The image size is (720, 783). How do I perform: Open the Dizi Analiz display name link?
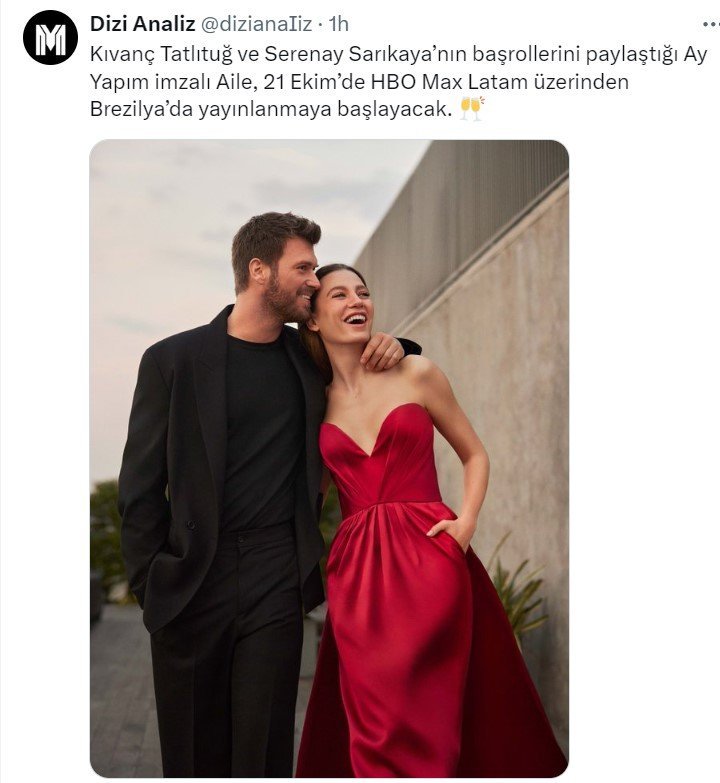tap(142, 23)
